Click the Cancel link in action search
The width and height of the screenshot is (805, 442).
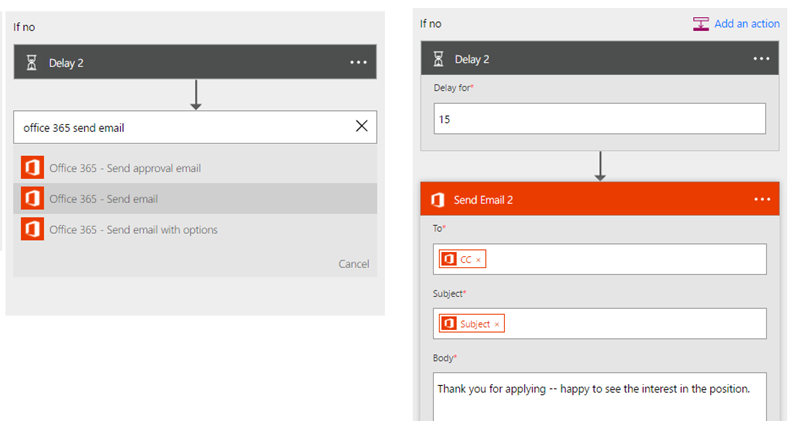(x=353, y=264)
